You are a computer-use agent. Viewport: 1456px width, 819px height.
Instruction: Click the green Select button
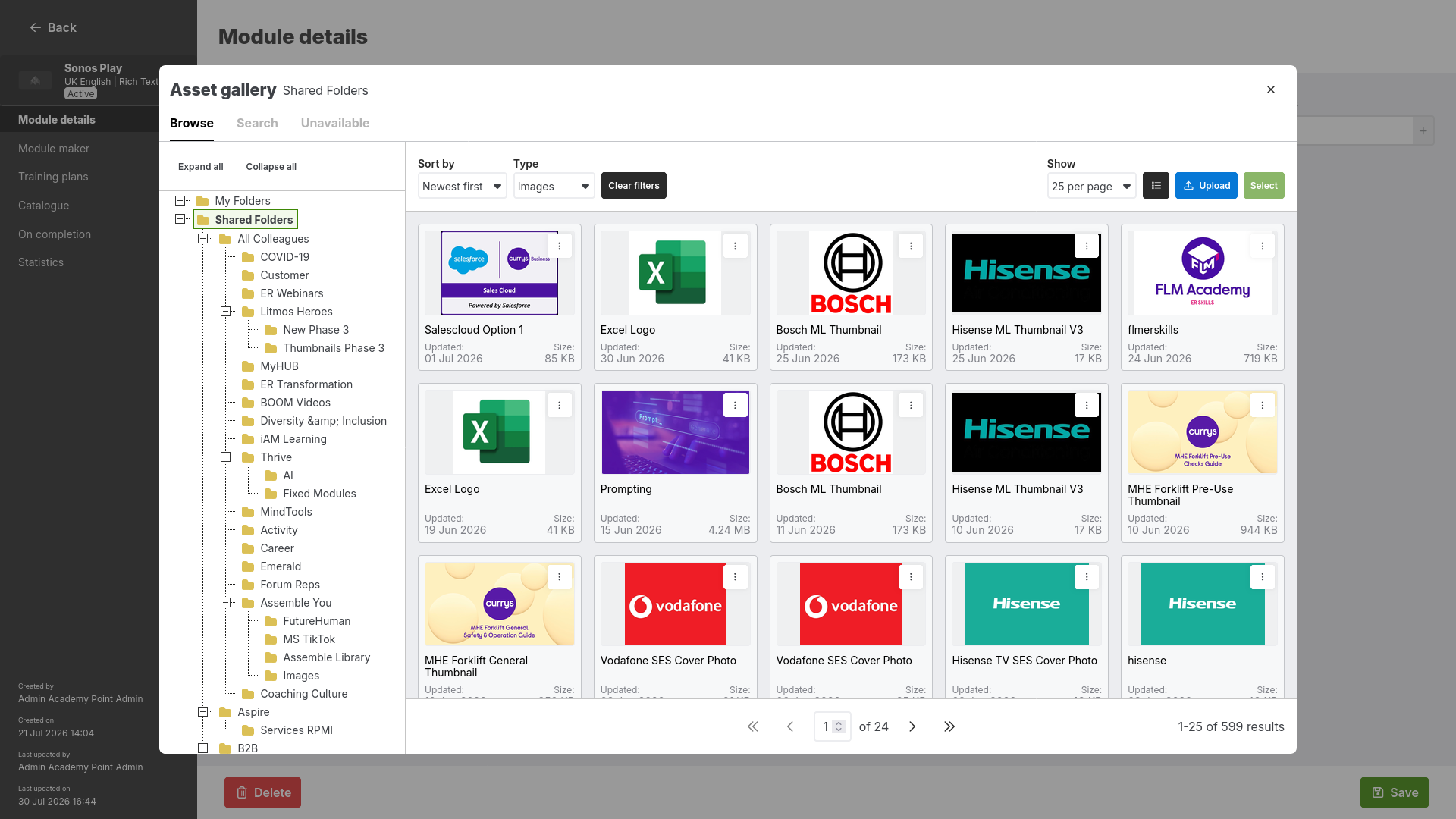pyautogui.click(x=1263, y=186)
